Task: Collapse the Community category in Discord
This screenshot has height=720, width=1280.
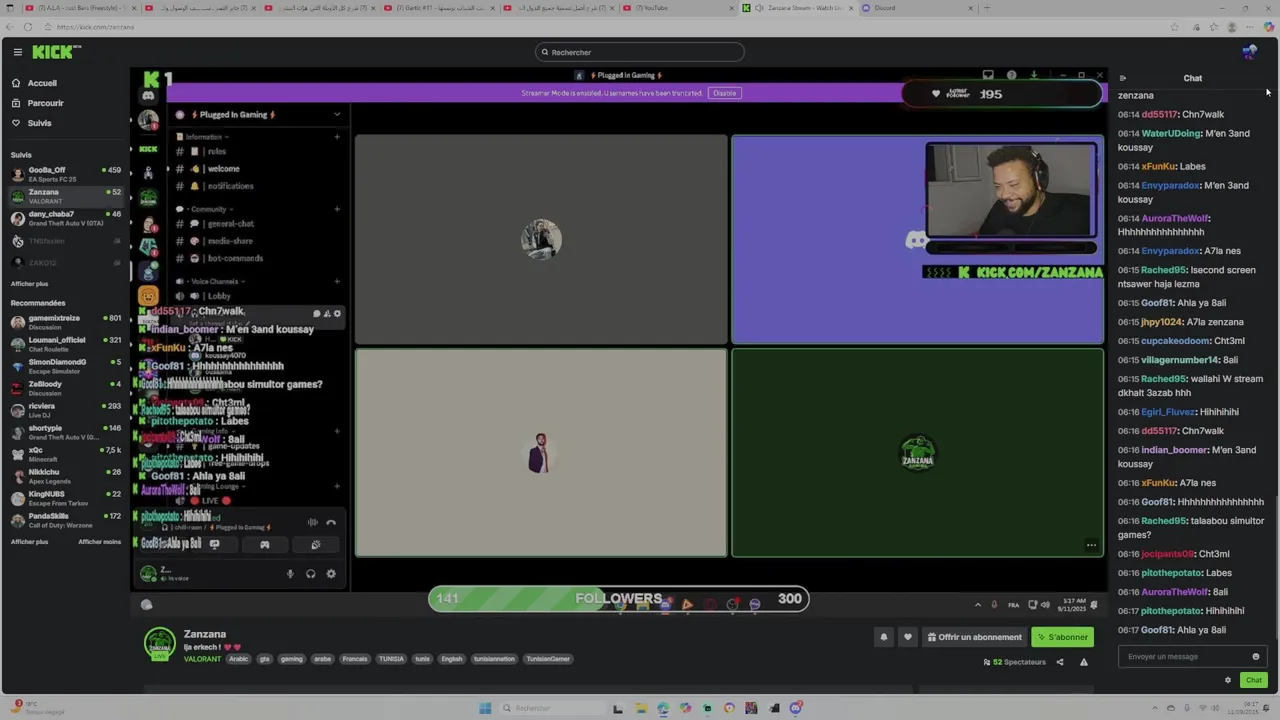Action: click(208, 209)
